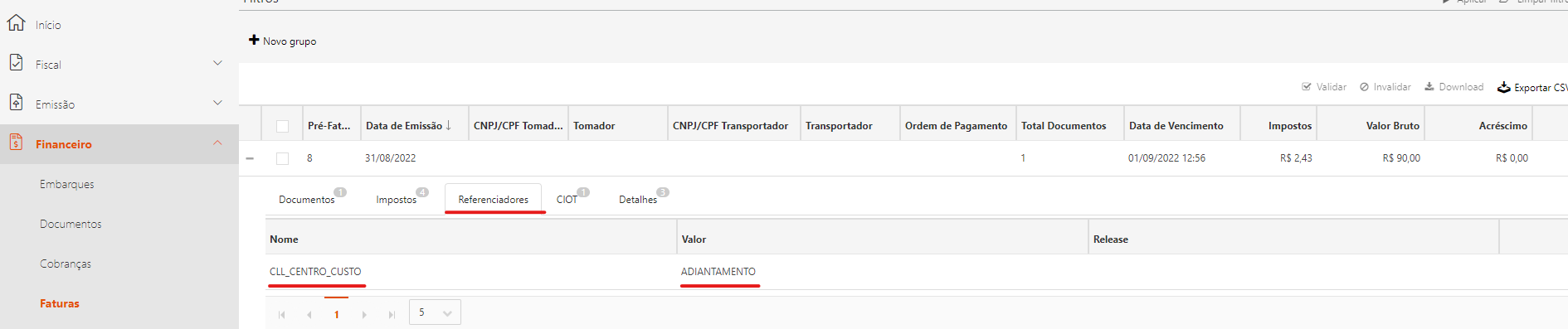This screenshot has height=329, width=1568.
Task: Open Cobranças in the sidebar
Action: pos(66,264)
